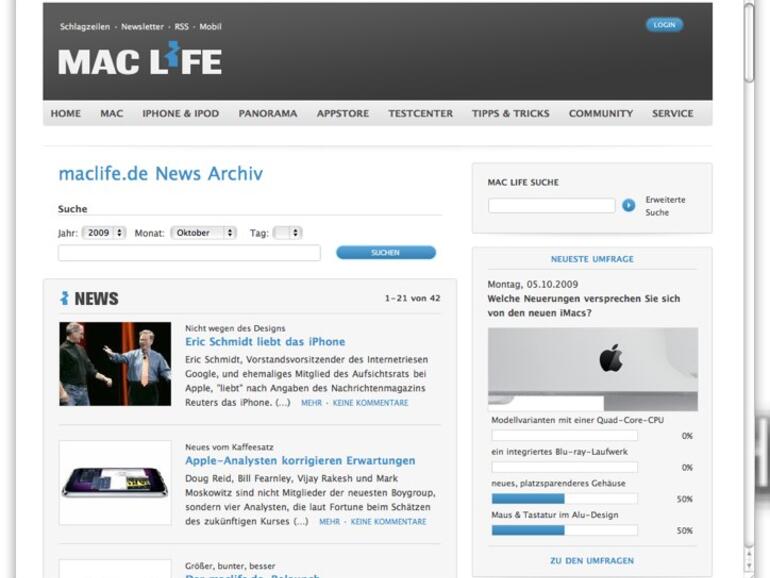Click the 'Größer, bunter, besser' kicker text
Viewport: 770px width, 578px height.
230,566
